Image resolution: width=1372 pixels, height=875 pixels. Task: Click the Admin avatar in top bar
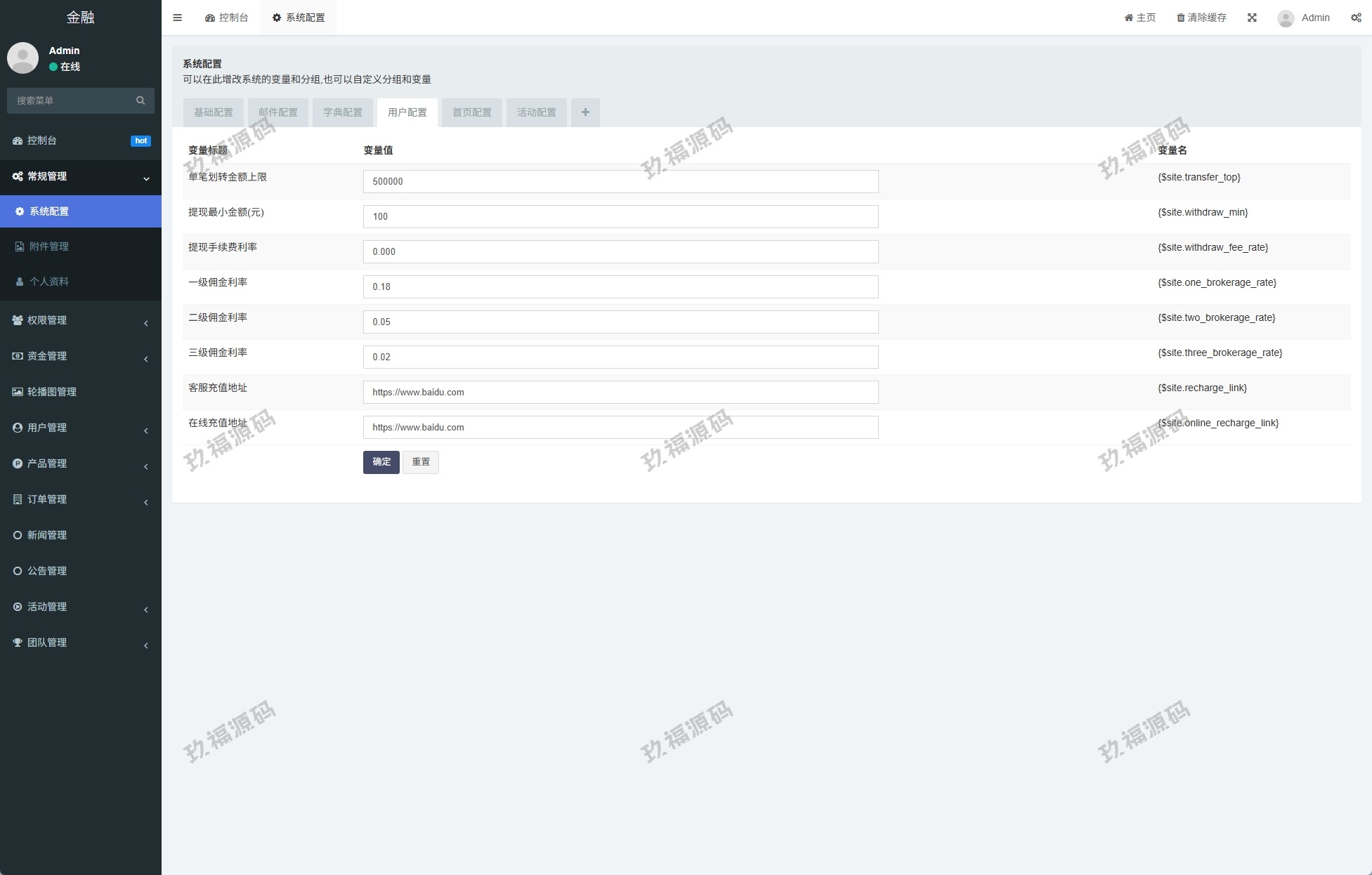point(1286,18)
